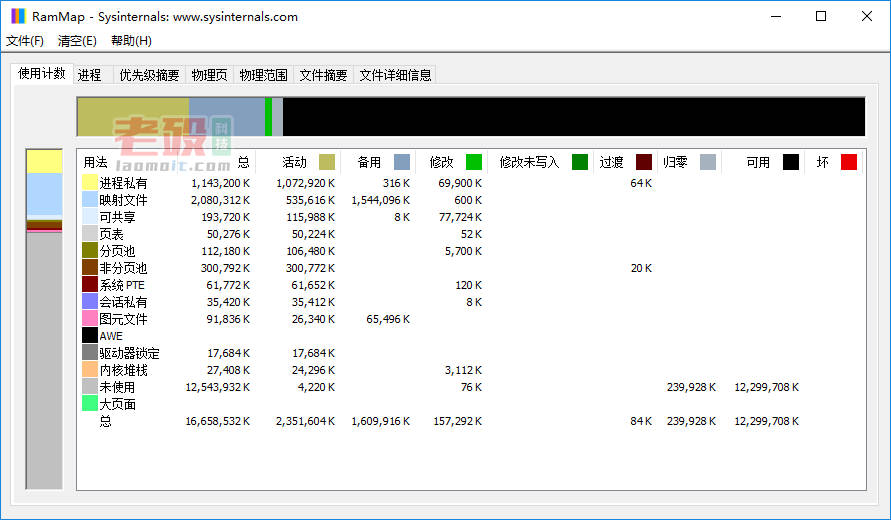Screen dimensions: 891x520
Task: Open the 文件(F) menu
Action: [24, 41]
